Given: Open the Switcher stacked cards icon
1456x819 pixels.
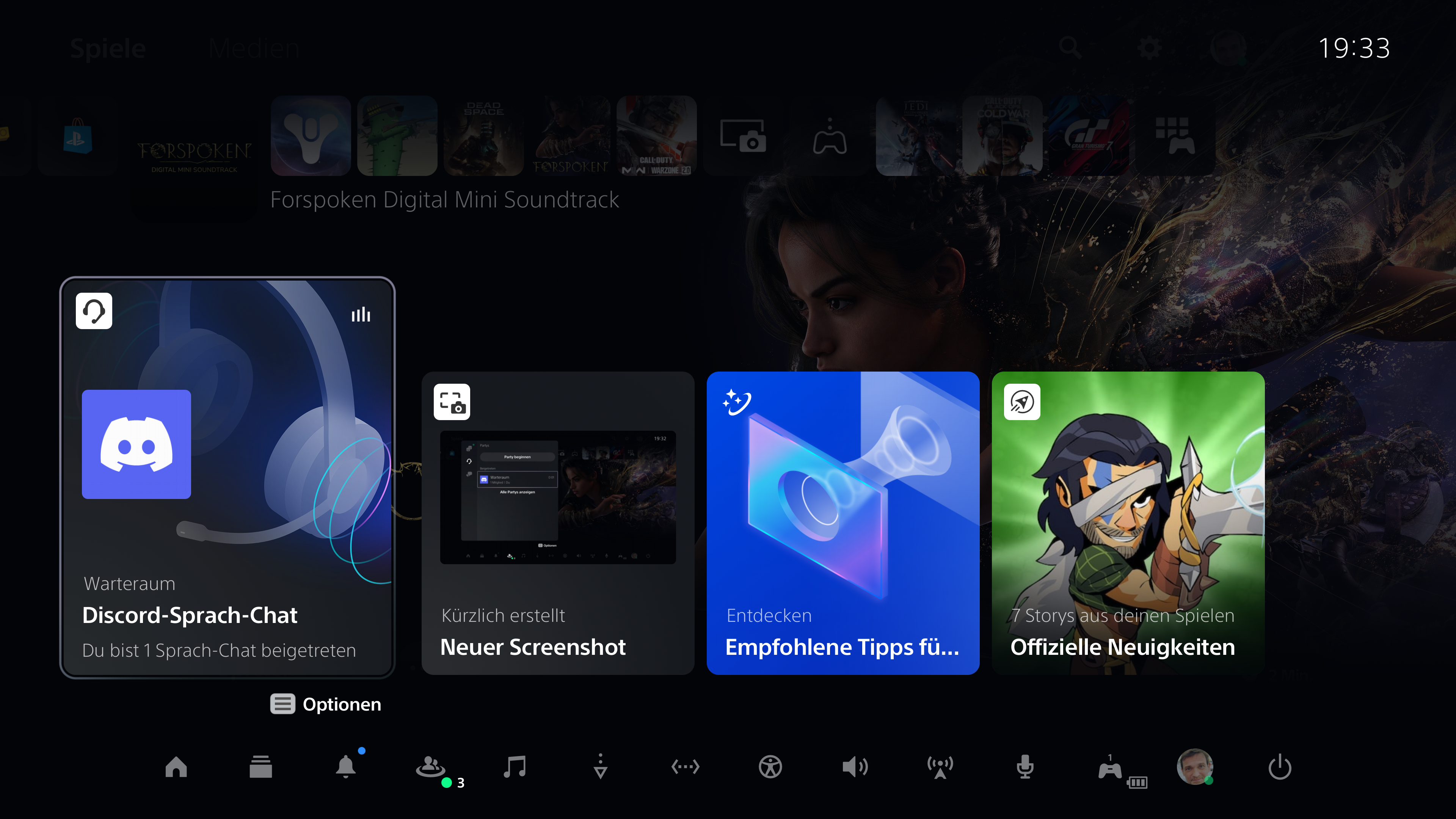Looking at the screenshot, I should [260, 767].
